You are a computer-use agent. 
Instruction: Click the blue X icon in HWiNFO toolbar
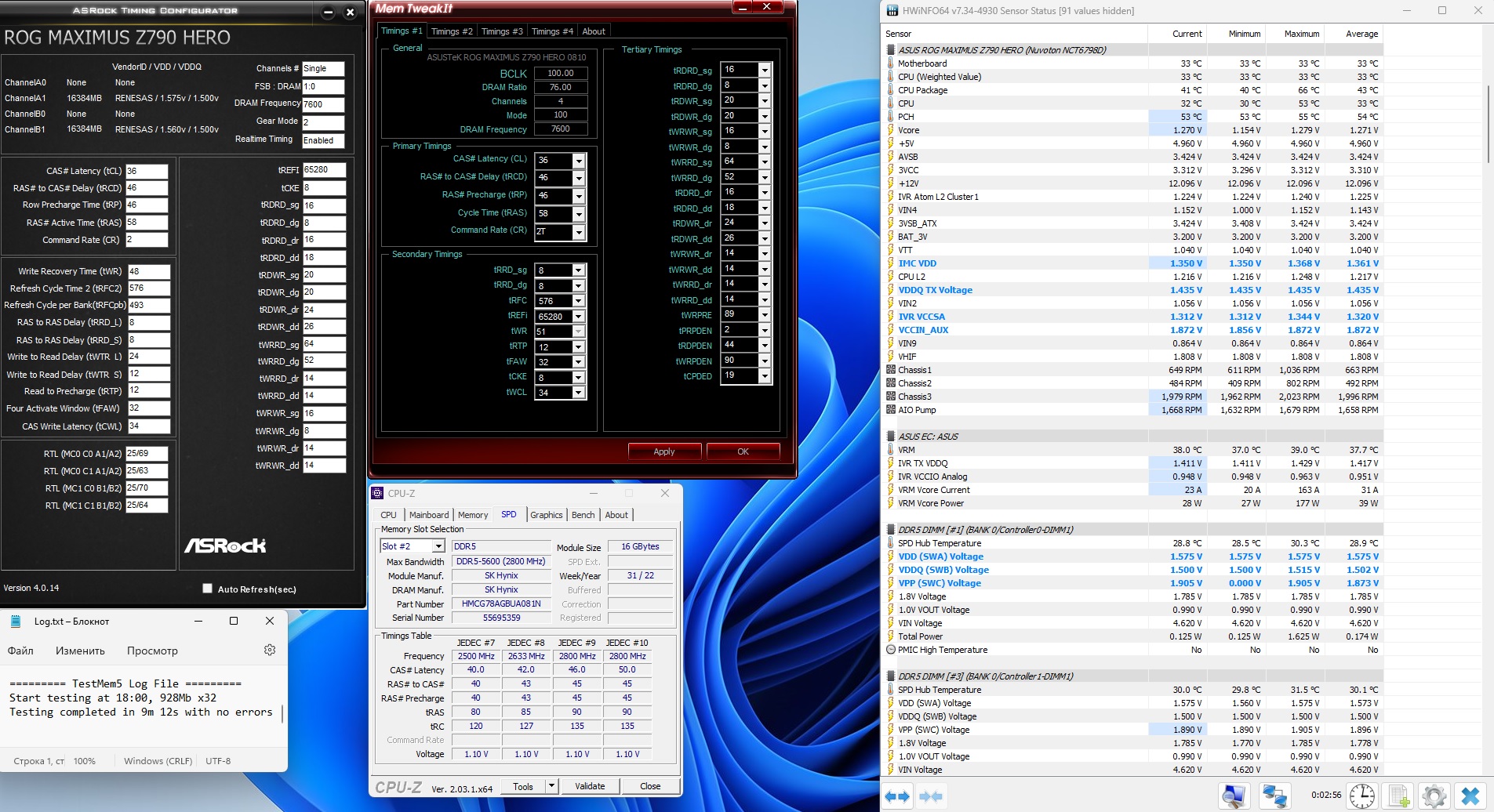[1470, 796]
